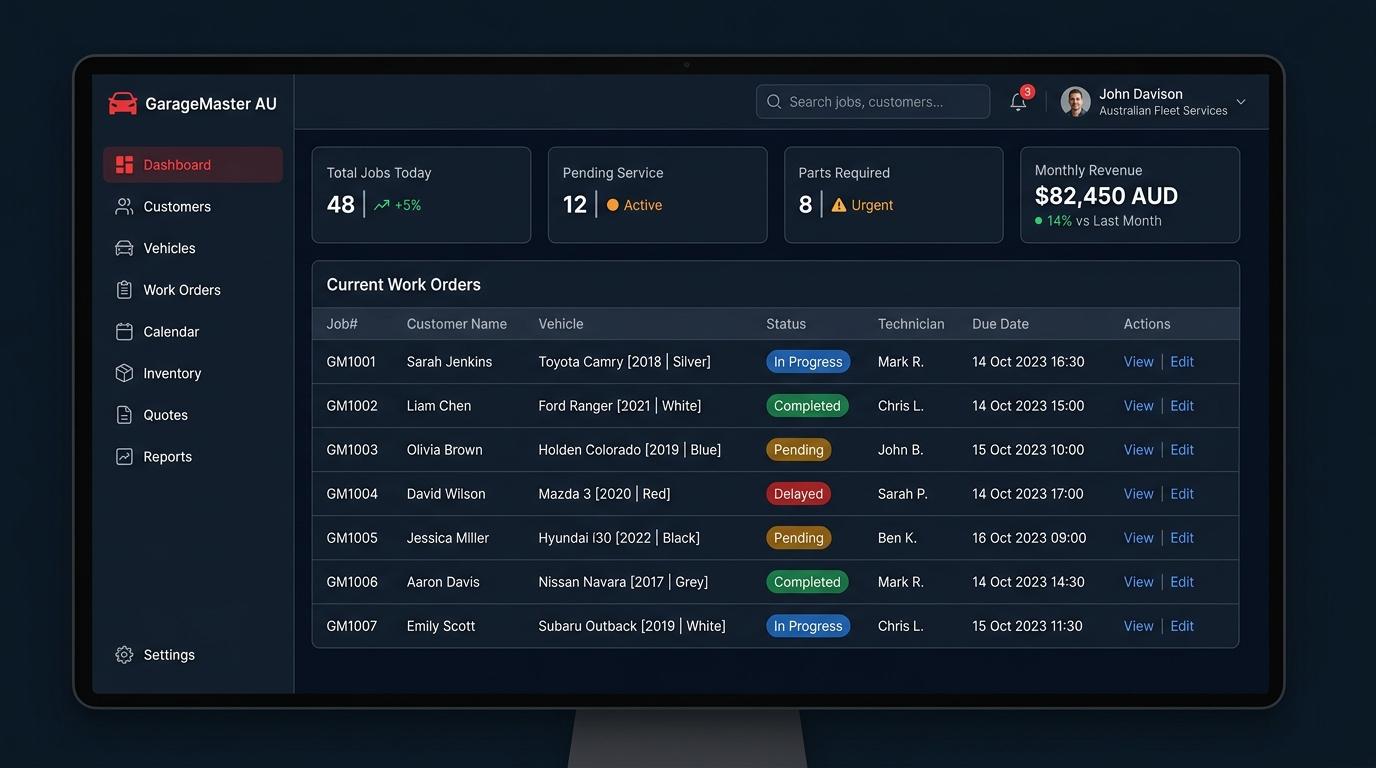Edit work order GM1002 for Liam Chen
This screenshot has height=768, width=1376.
(1182, 406)
